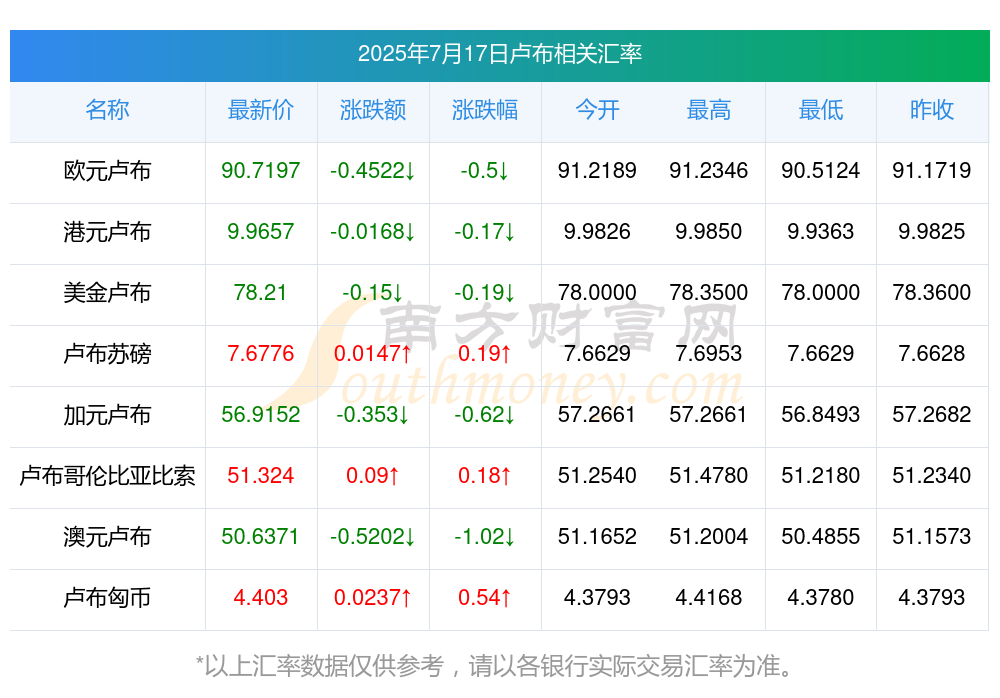This screenshot has height=698, width=1000.
Task: Click the disclaimer starting with *以上汇率数据仅供参考
Action: [495, 666]
